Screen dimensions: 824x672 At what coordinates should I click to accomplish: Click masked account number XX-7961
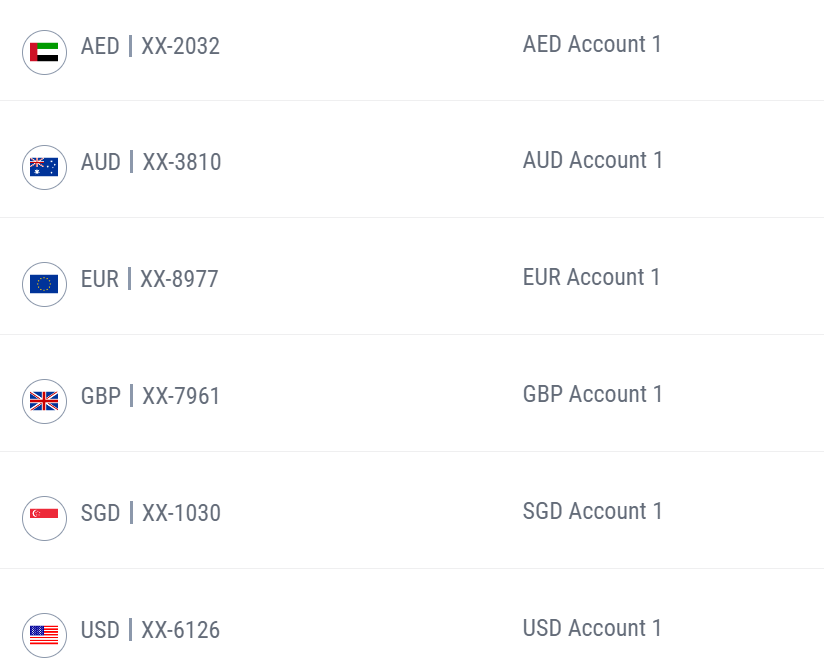pyautogui.click(x=181, y=396)
